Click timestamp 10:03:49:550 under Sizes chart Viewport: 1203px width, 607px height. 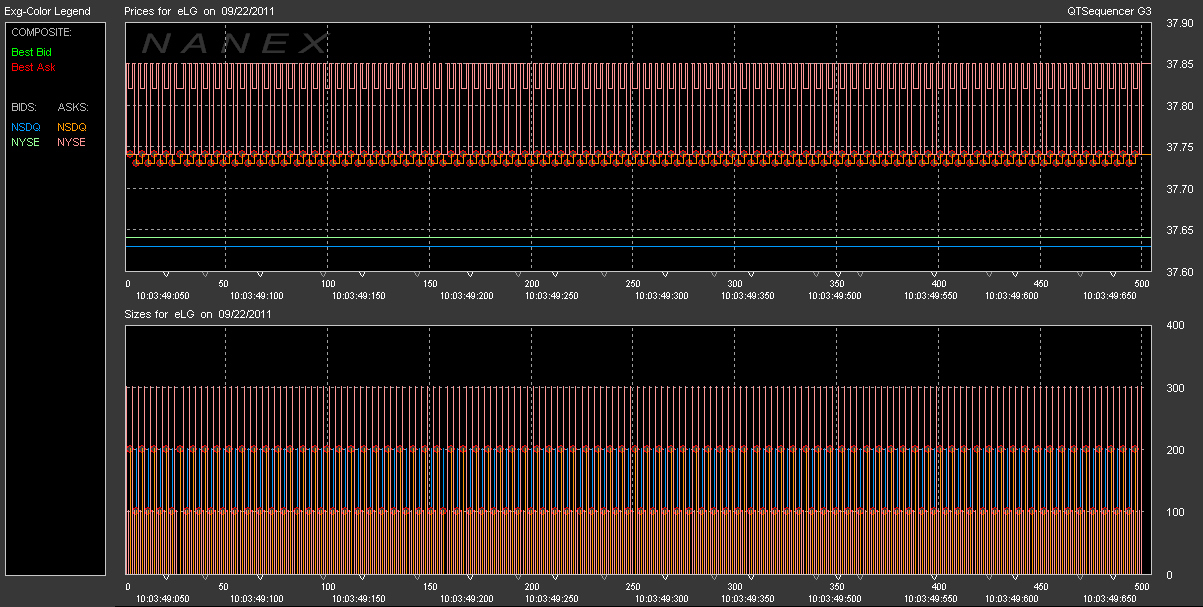point(930,599)
